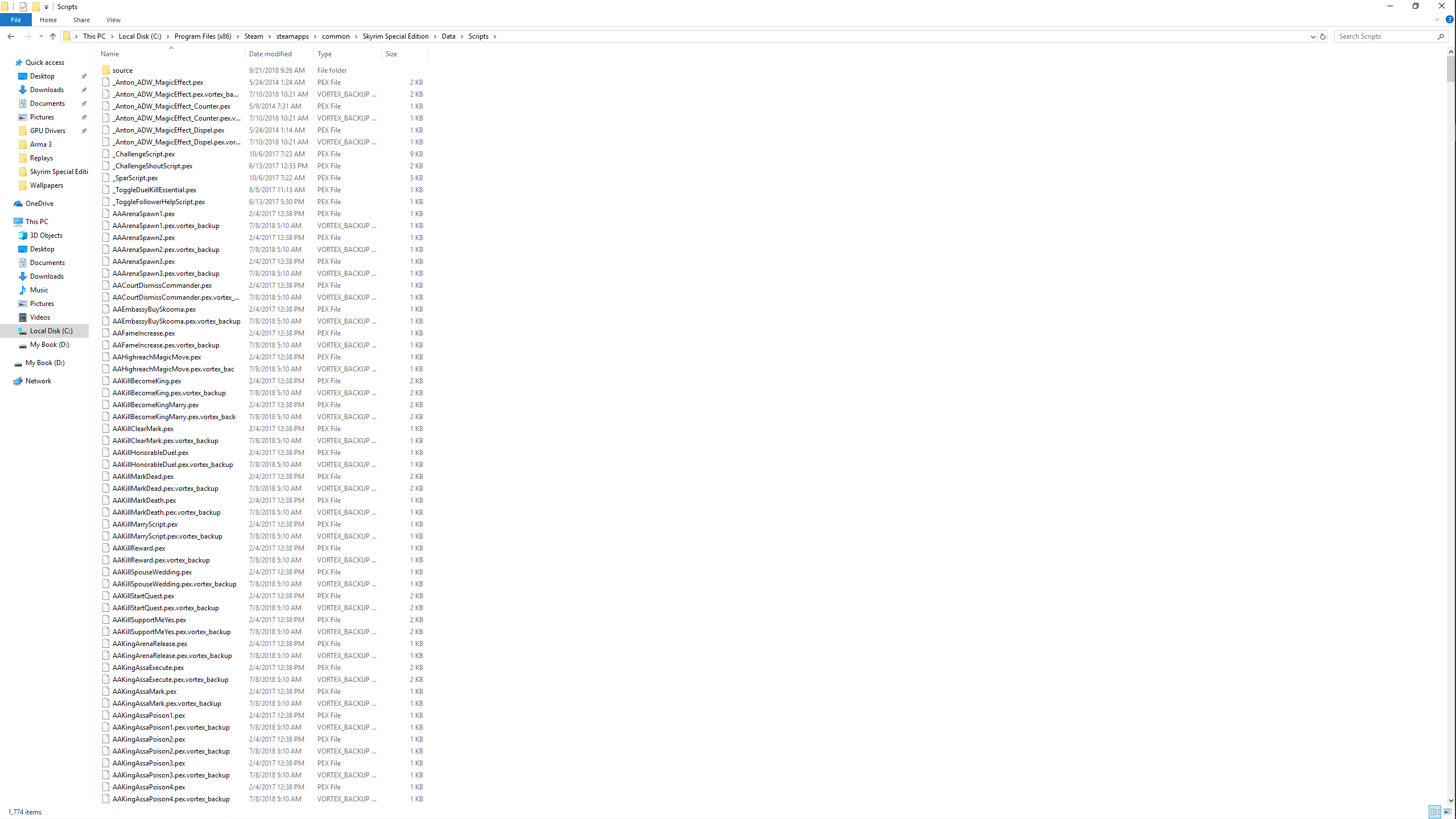Click the Back navigation arrow

(11, 36)
